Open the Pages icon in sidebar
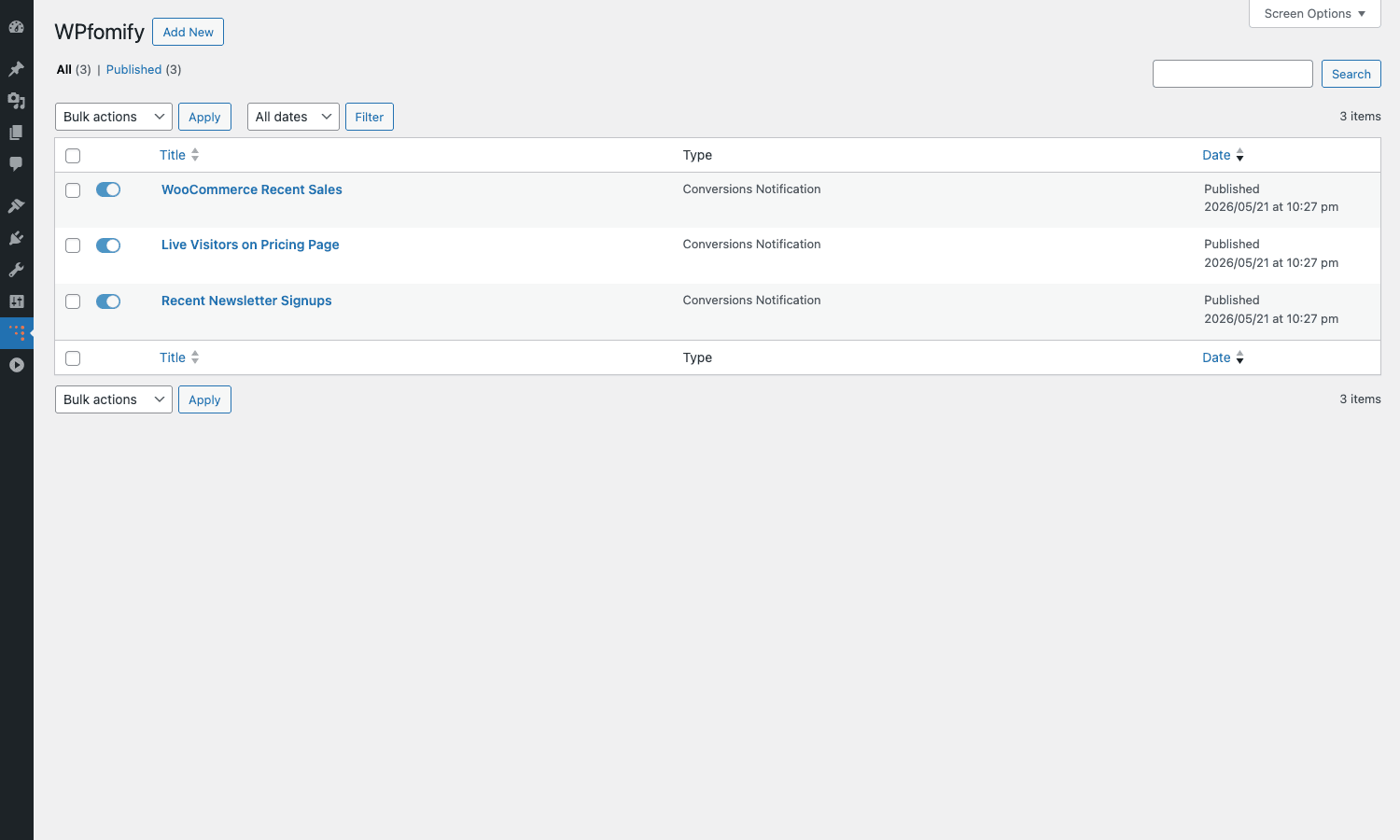This screenshot has height=840, width=1400. 16,133
